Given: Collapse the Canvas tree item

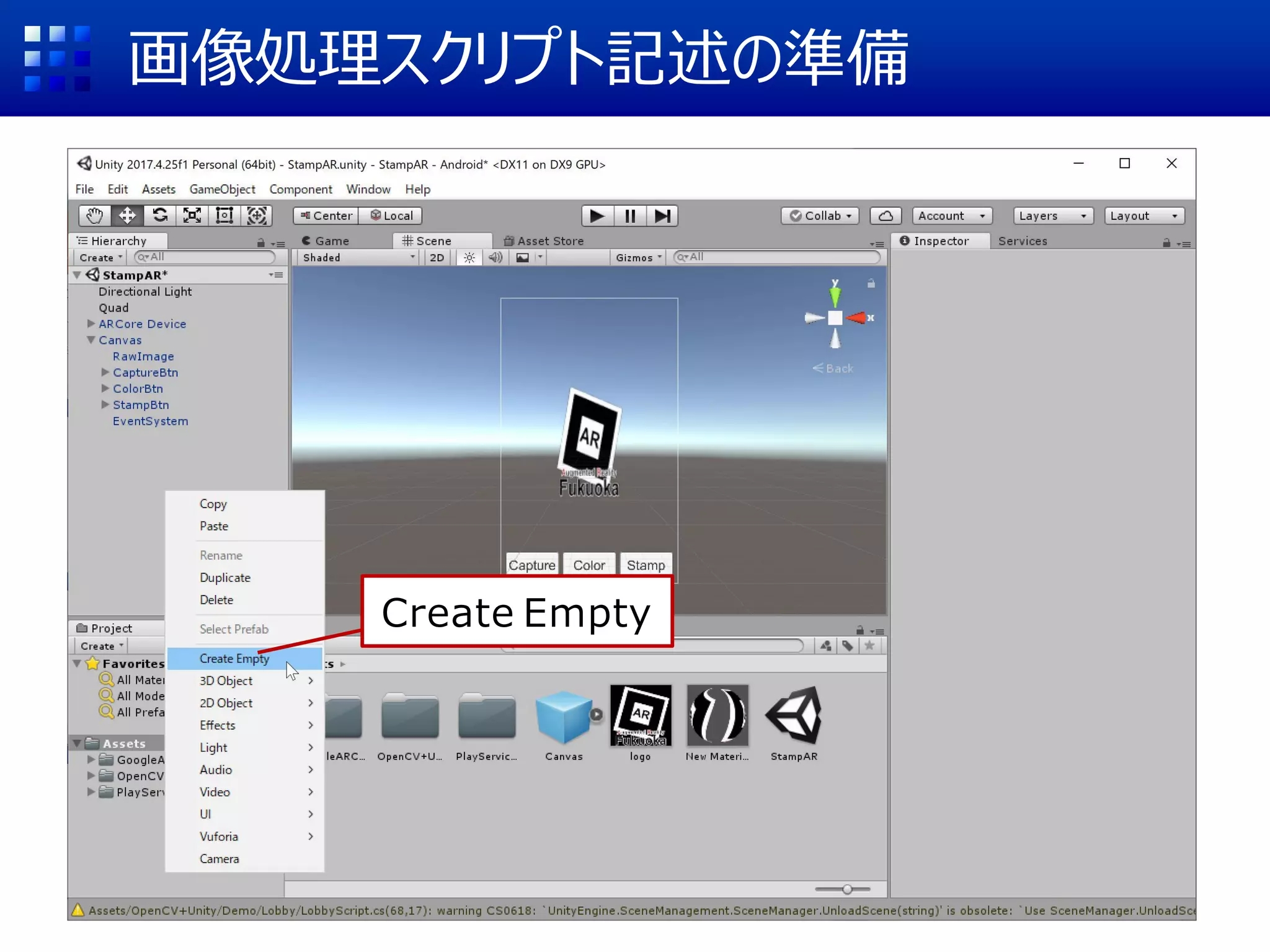Looking at the screenshot, I should [x=91, y=340].
